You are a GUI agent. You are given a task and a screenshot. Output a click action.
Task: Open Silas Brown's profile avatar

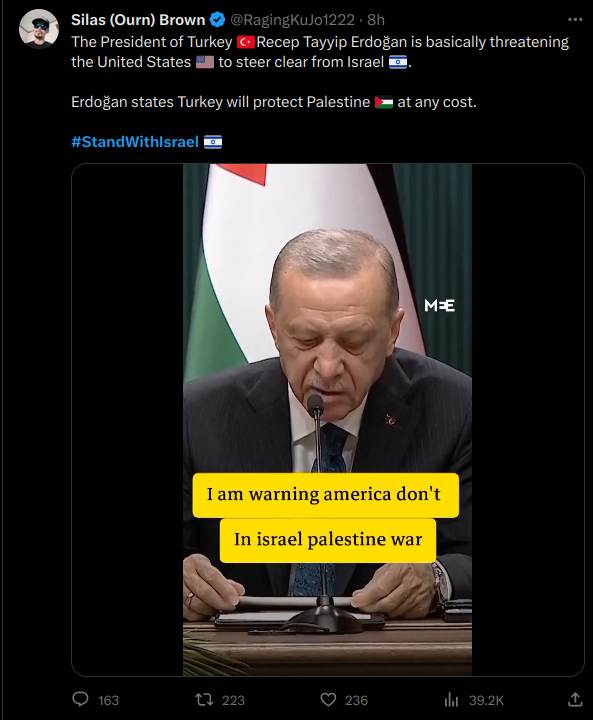coord(39,28)
